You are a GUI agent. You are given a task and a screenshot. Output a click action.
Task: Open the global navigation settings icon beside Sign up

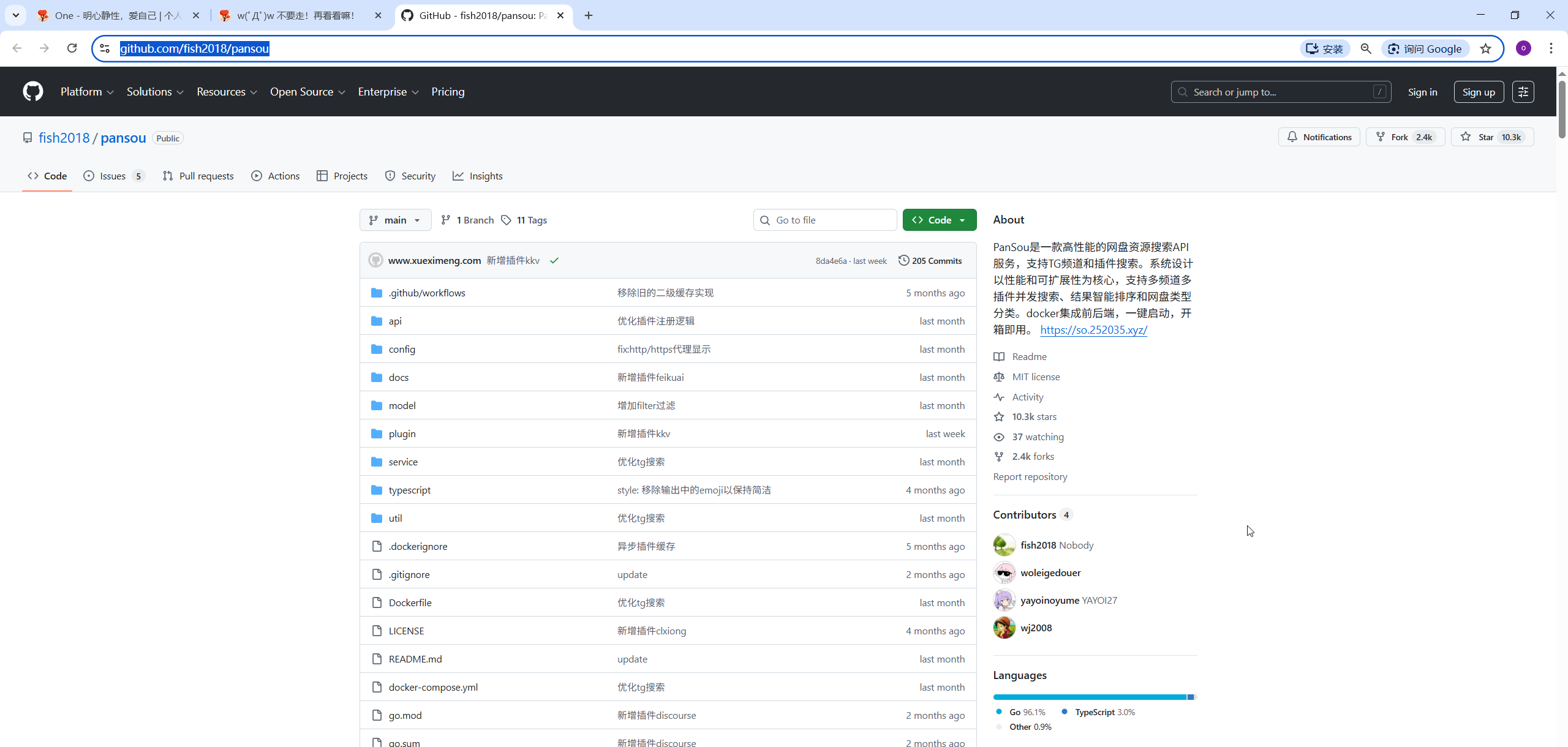[1523, 92]
